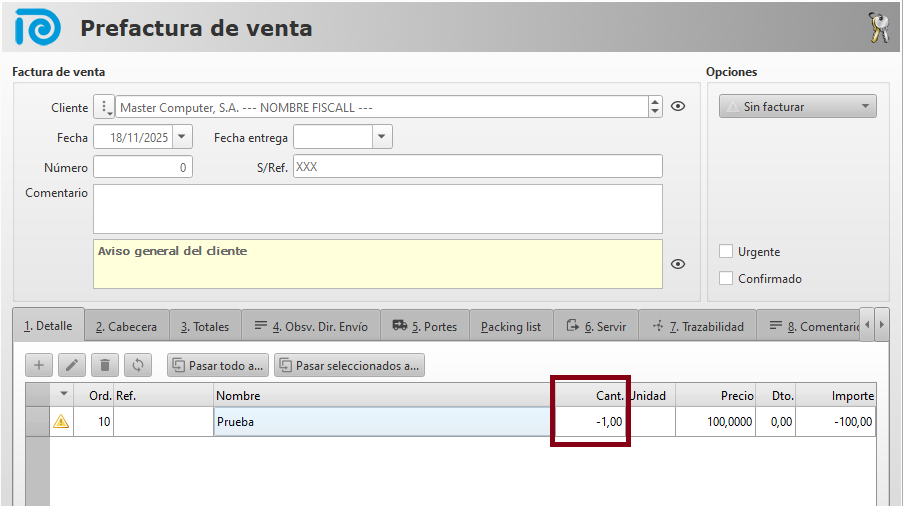Click the warning triangle on Prueba row

tap(61, 422)
